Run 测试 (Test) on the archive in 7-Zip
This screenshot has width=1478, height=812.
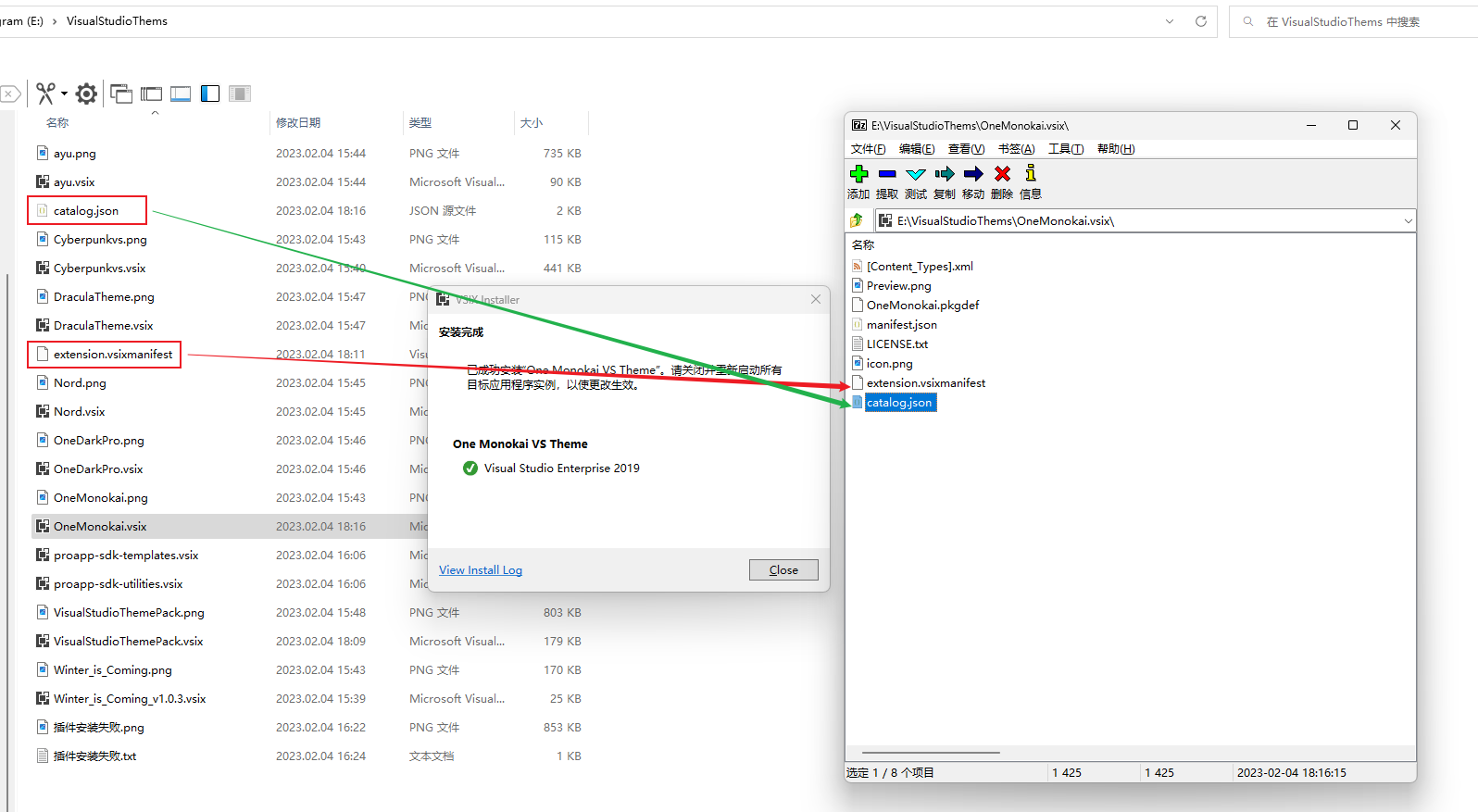click(916, 181)
